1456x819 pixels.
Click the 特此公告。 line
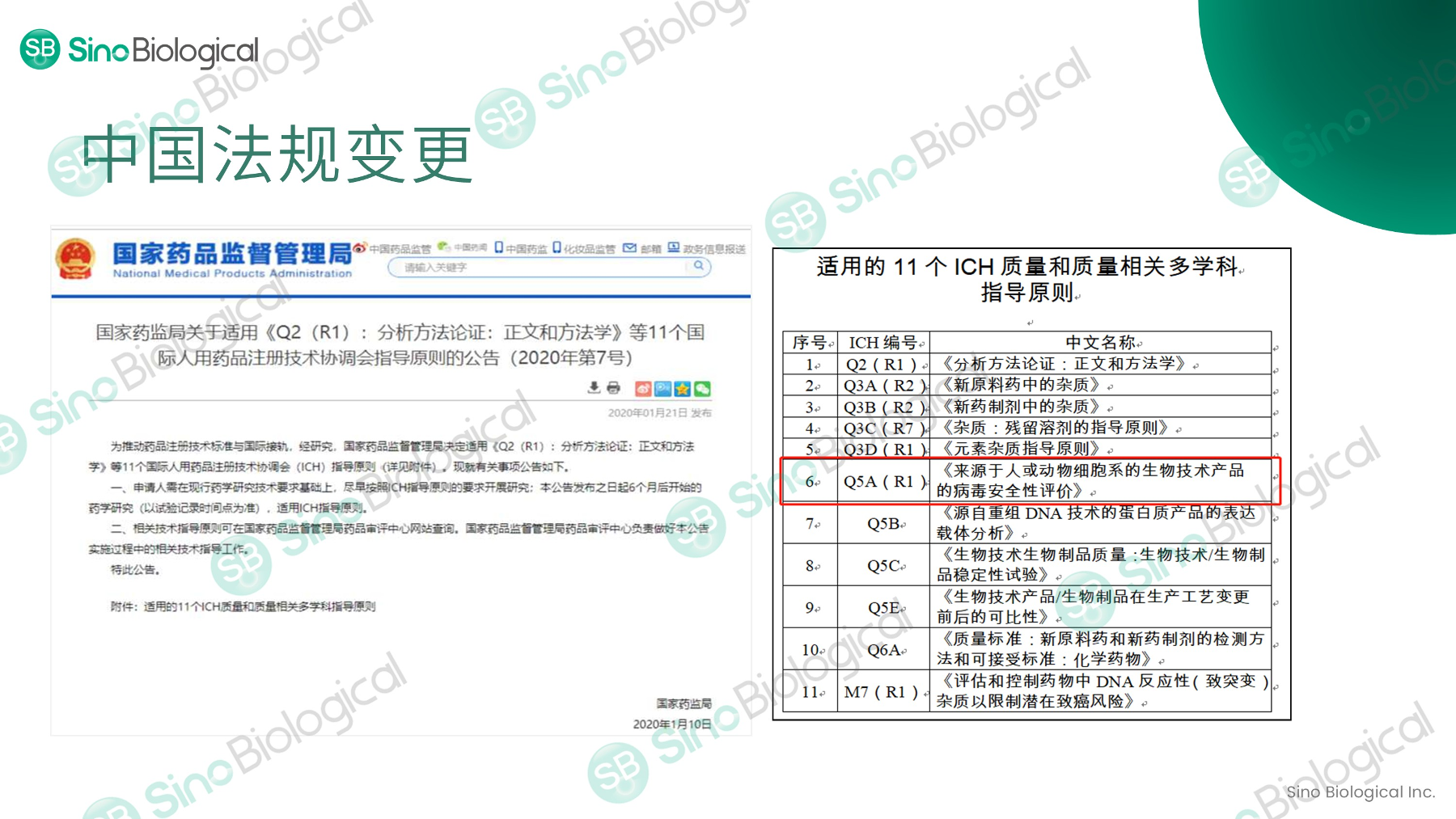136,570
